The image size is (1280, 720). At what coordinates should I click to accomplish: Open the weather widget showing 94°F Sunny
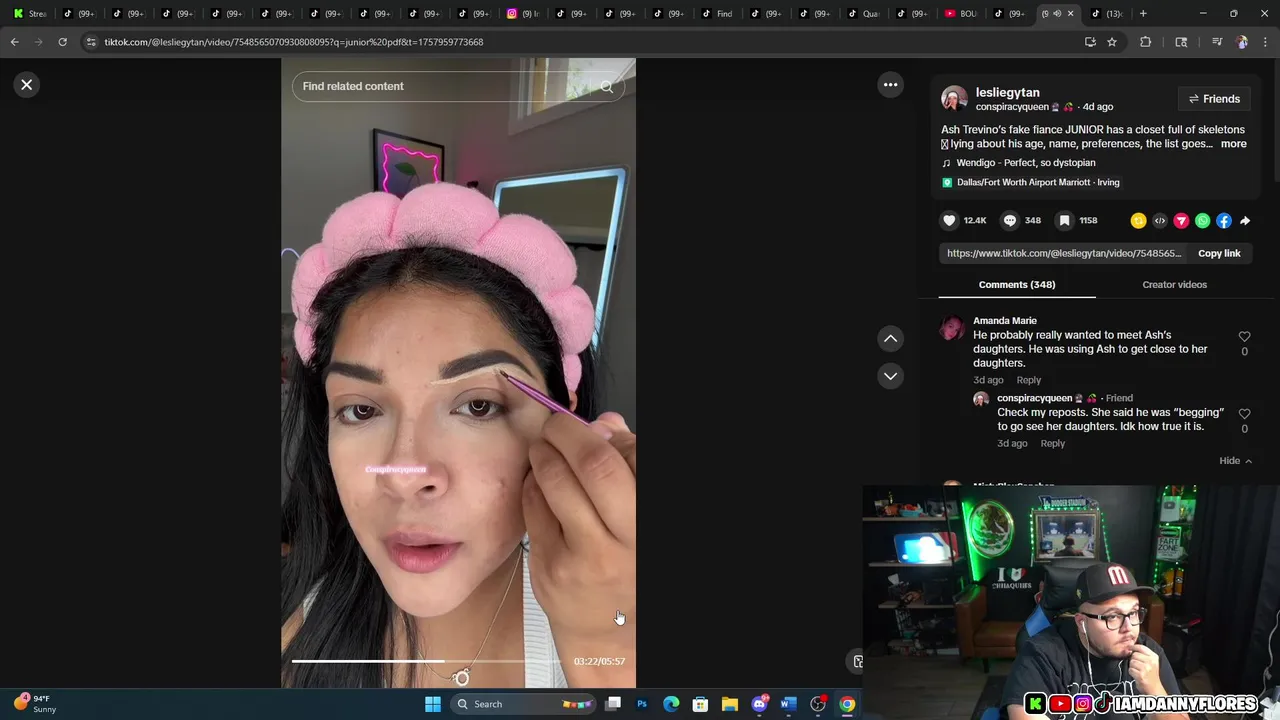click(34, 704)
